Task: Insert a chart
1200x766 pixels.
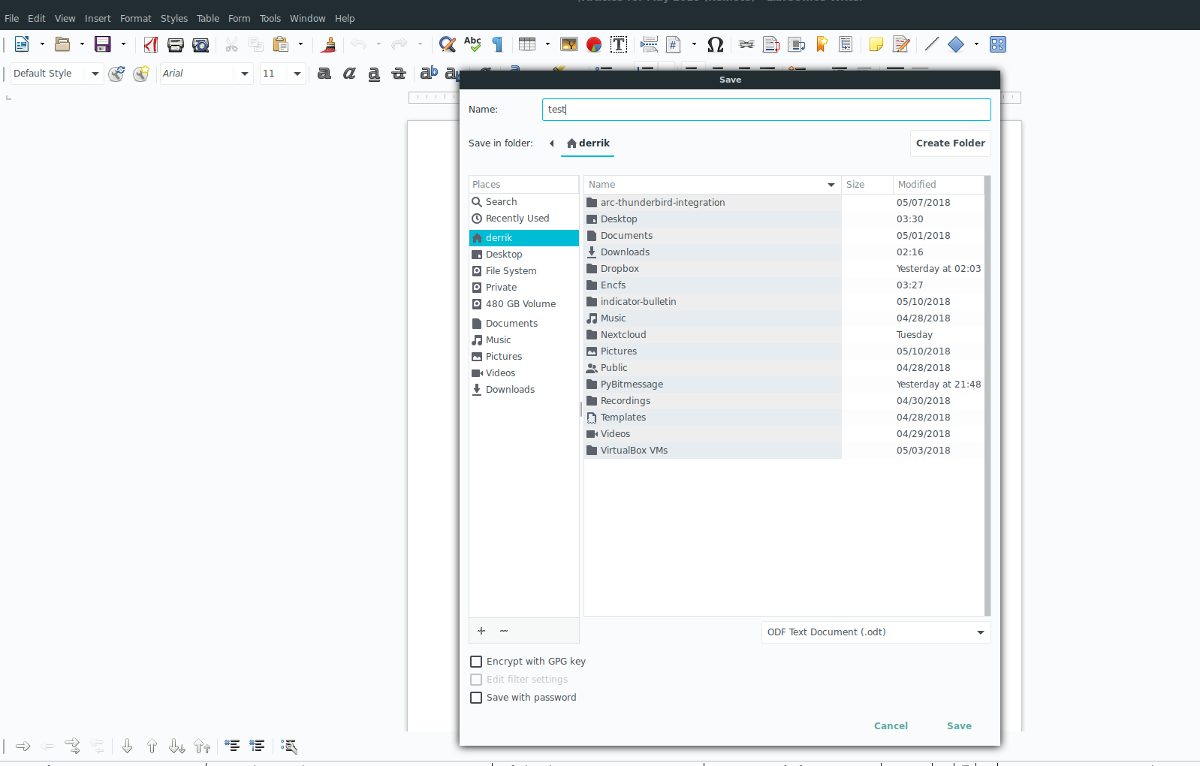Action: point(592,44)
